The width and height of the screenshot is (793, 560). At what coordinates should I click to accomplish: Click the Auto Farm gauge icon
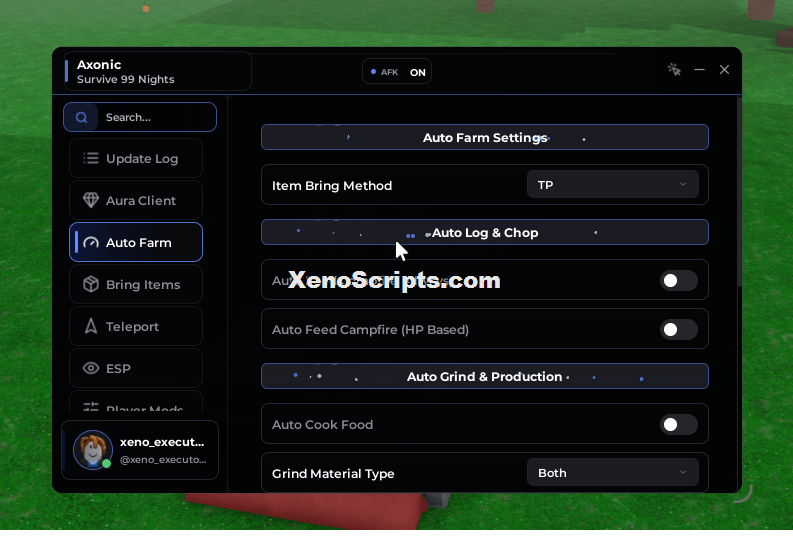(x=91, y=243)
